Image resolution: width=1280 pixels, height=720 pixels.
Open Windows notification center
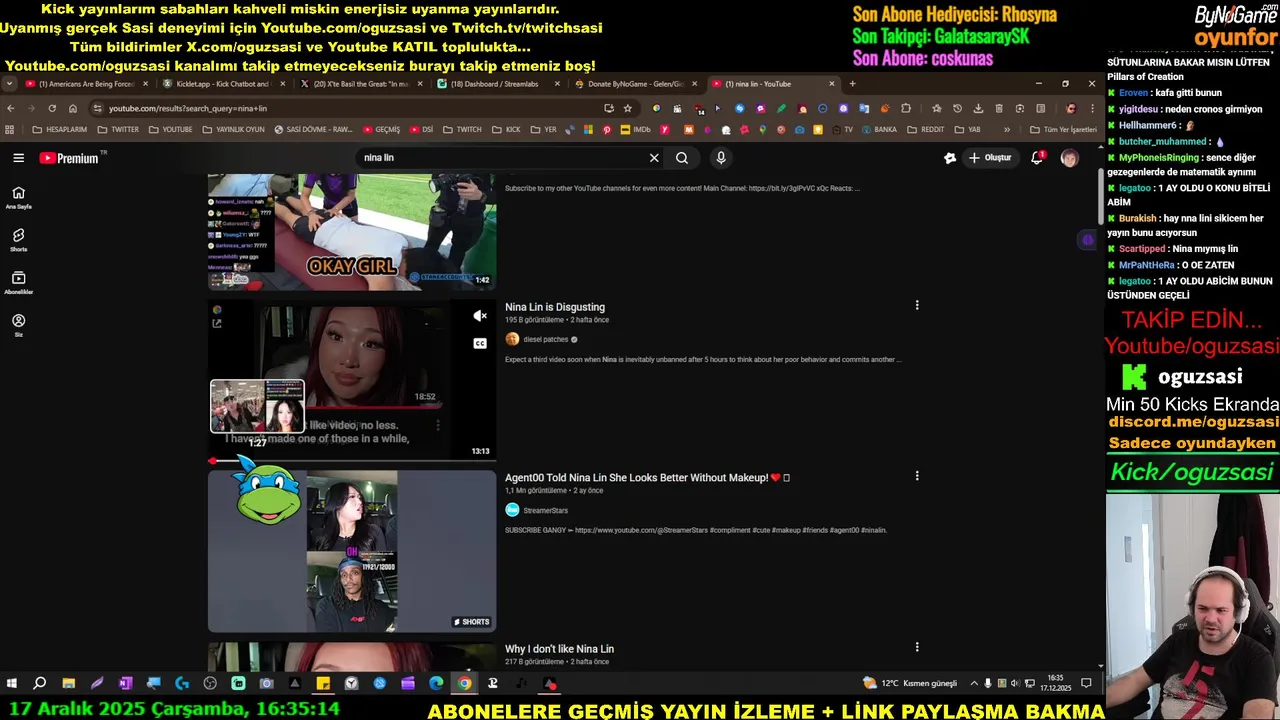tap(1086, 683)
